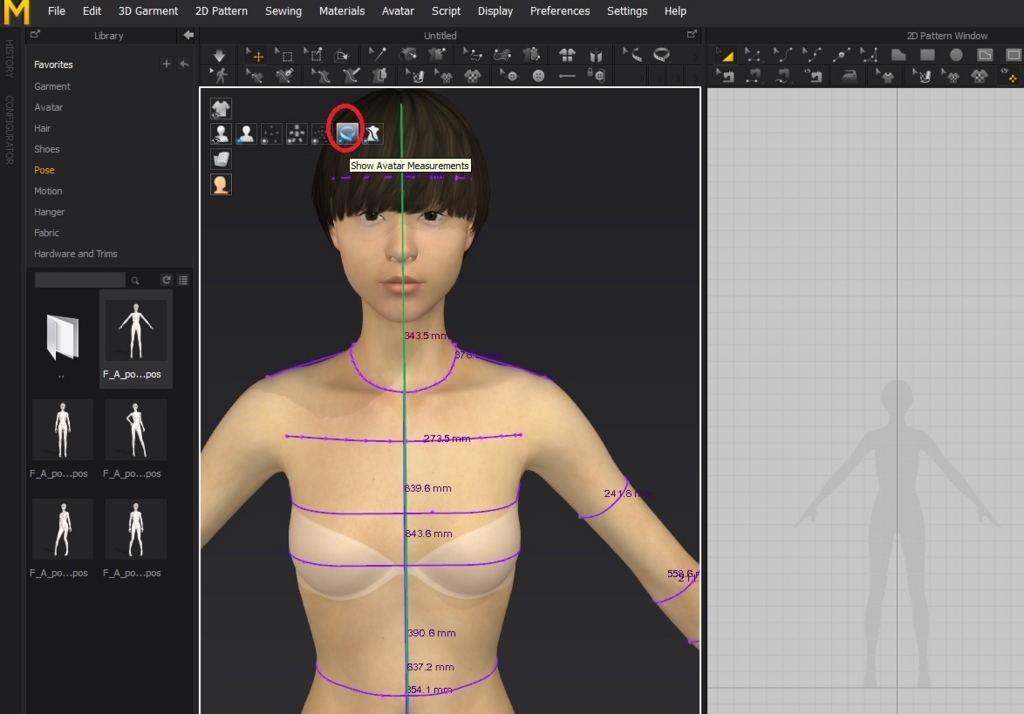Select the Buttonhole line tool
The image size is (1024, 714).
tap(567, 76)
